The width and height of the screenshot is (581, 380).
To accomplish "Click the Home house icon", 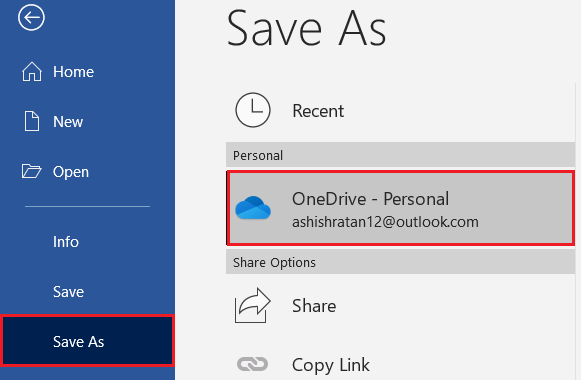I will tap(32, 71).
